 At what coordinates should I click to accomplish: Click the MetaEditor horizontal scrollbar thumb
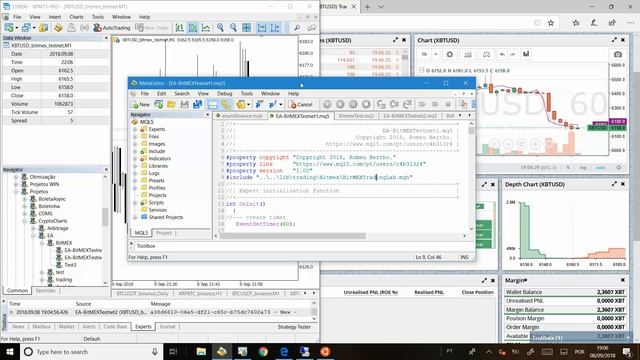pyautogui.click(x=293, y=236)
